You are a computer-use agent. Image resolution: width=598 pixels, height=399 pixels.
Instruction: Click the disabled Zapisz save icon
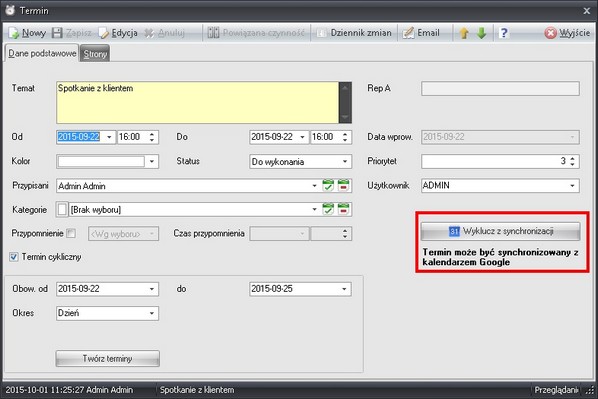tap(57, 33)
